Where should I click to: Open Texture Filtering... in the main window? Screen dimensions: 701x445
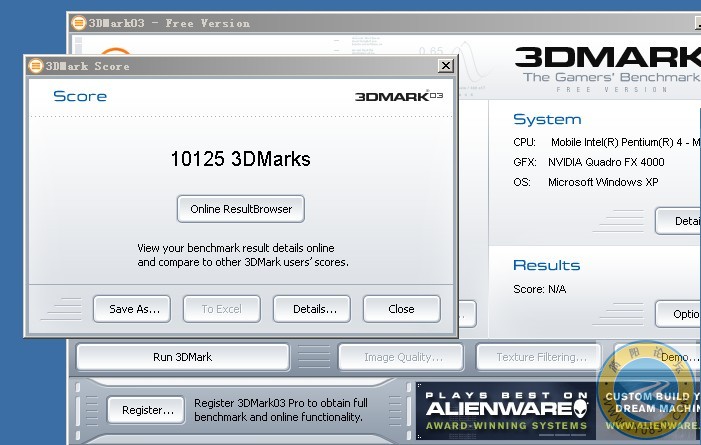[539, 357]
